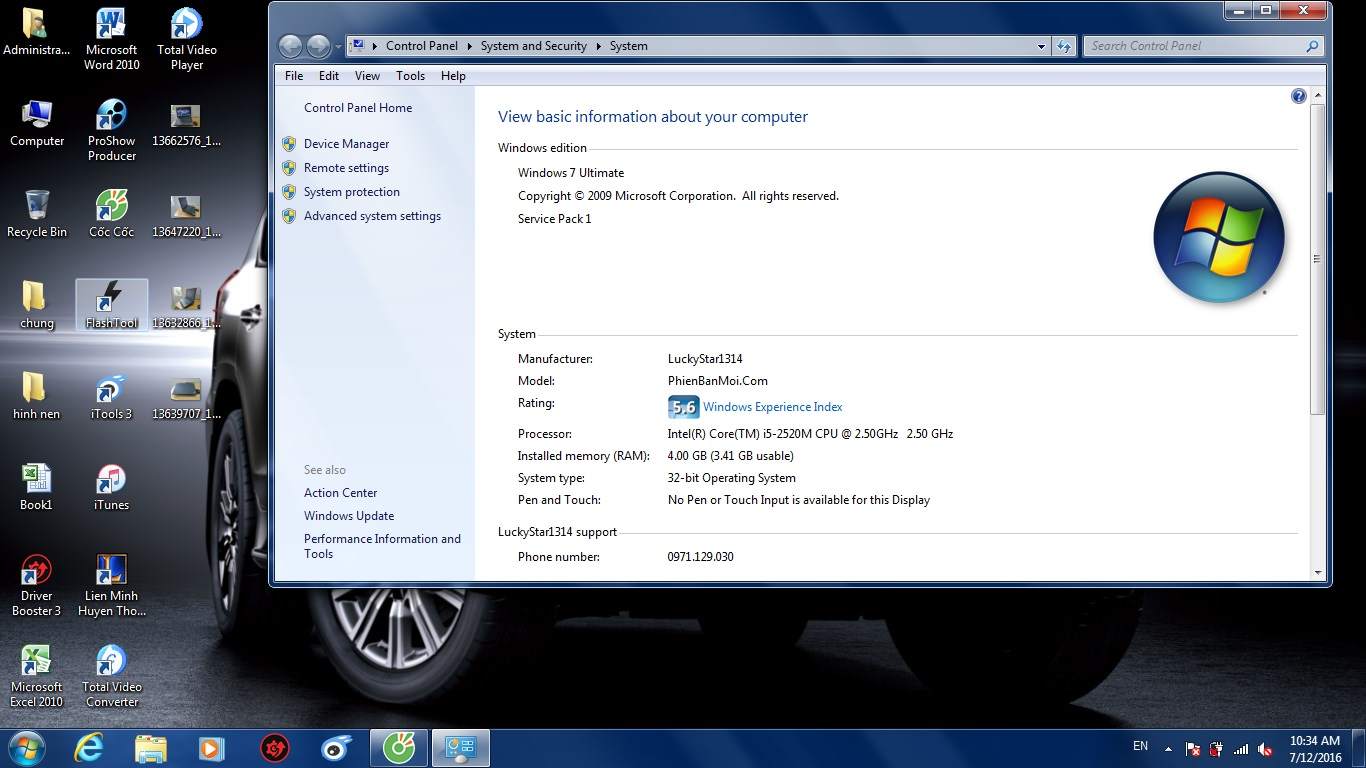Click the help question mark icon
The width and height of the screenshot is (1366, 768).
point(1298,96)
